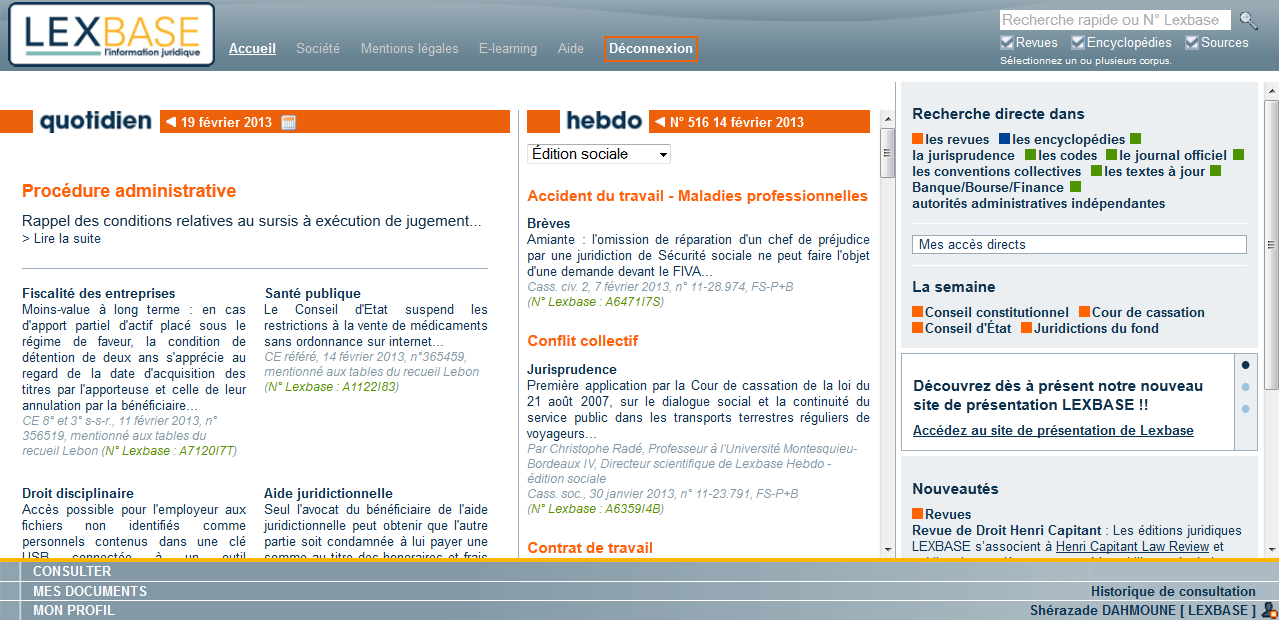Image resolution: width=1279 pixels, height=621 pixels.
Task: Click the user profile icon beside Shérazade DAHMOUNE
Action: pos(1269,610)
